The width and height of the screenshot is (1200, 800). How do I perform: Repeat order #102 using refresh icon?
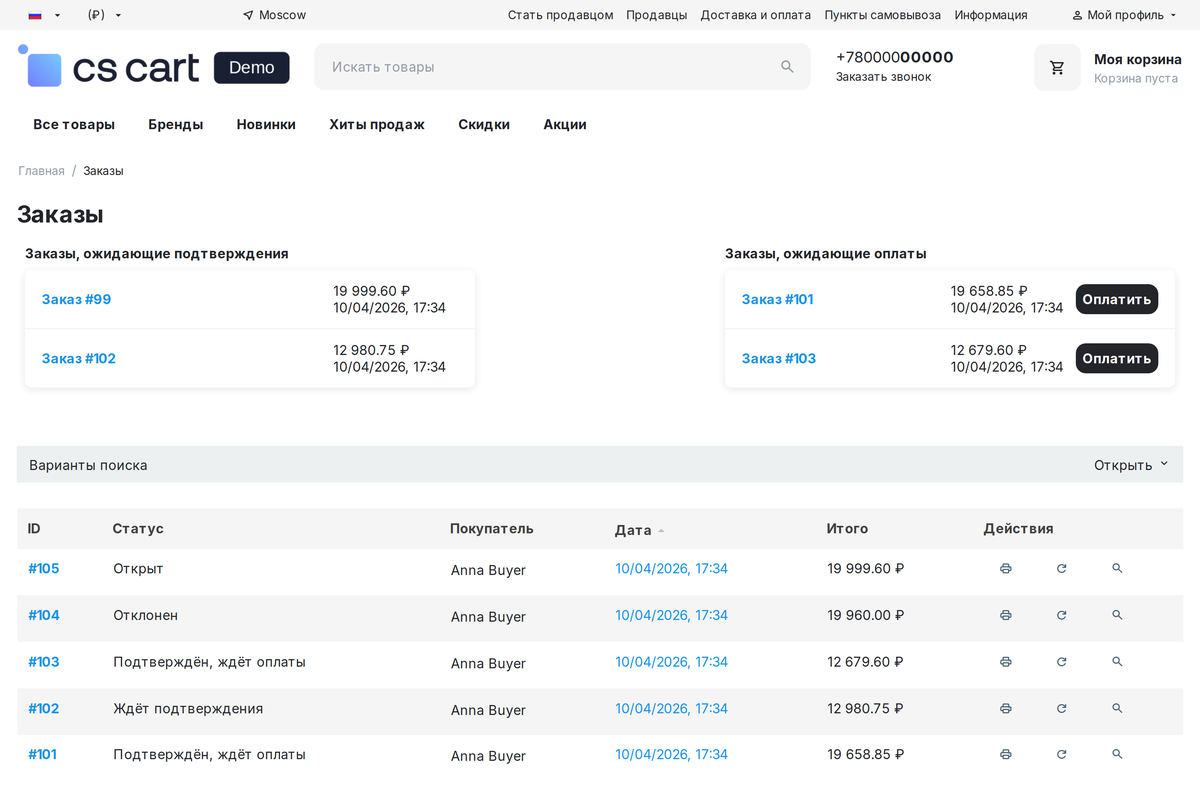click(x=1061, y=709)
